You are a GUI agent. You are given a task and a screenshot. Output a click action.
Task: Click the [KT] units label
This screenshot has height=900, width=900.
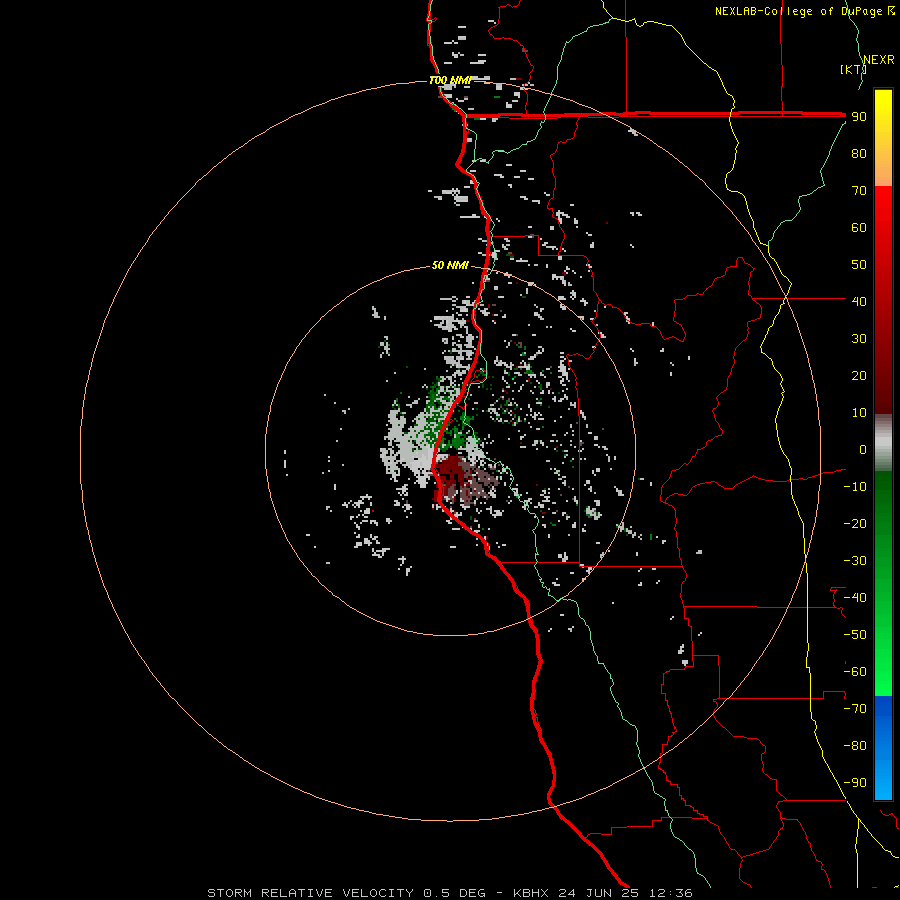click(852, 69)
